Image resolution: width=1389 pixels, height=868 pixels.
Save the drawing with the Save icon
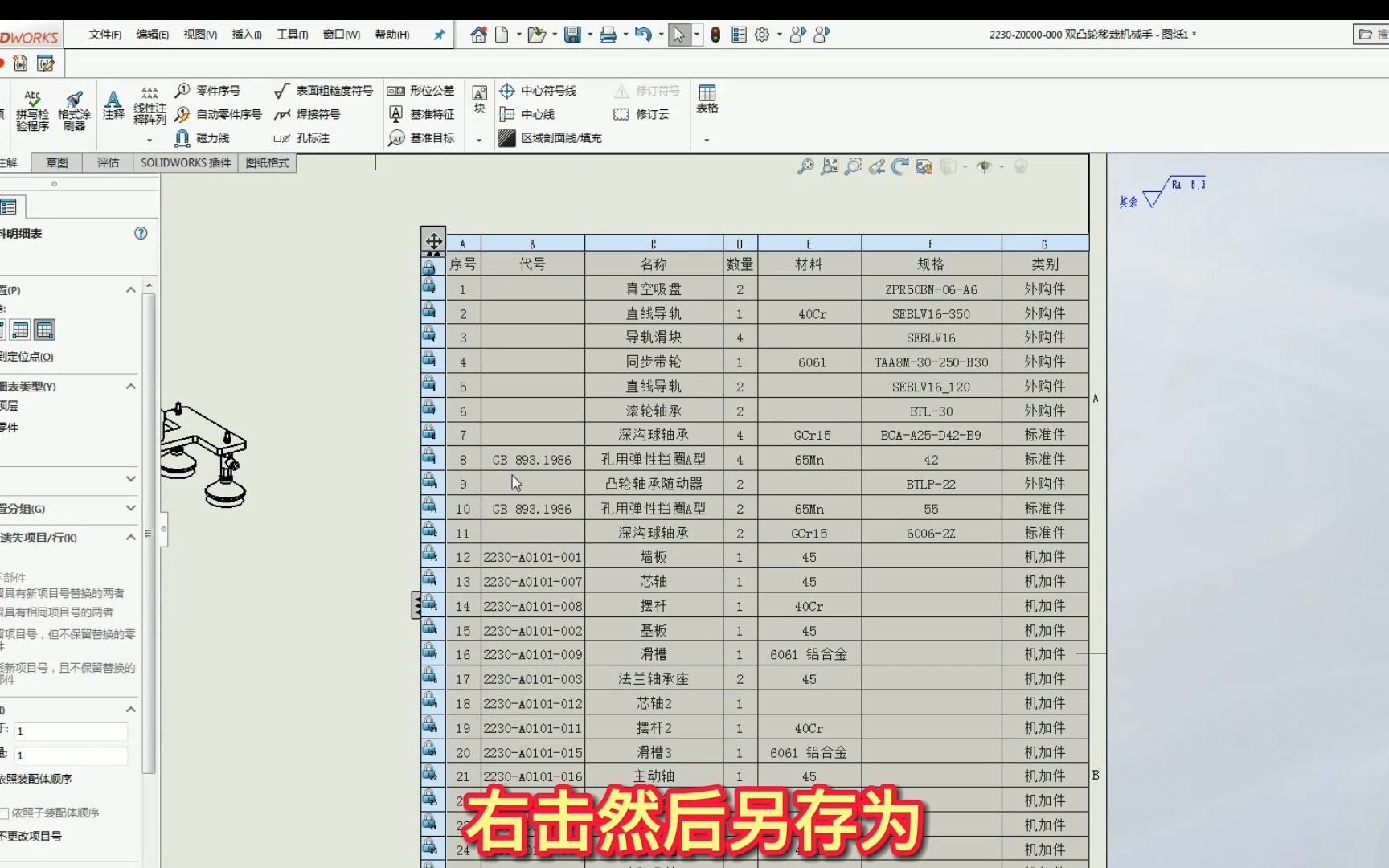coord(572,35)
